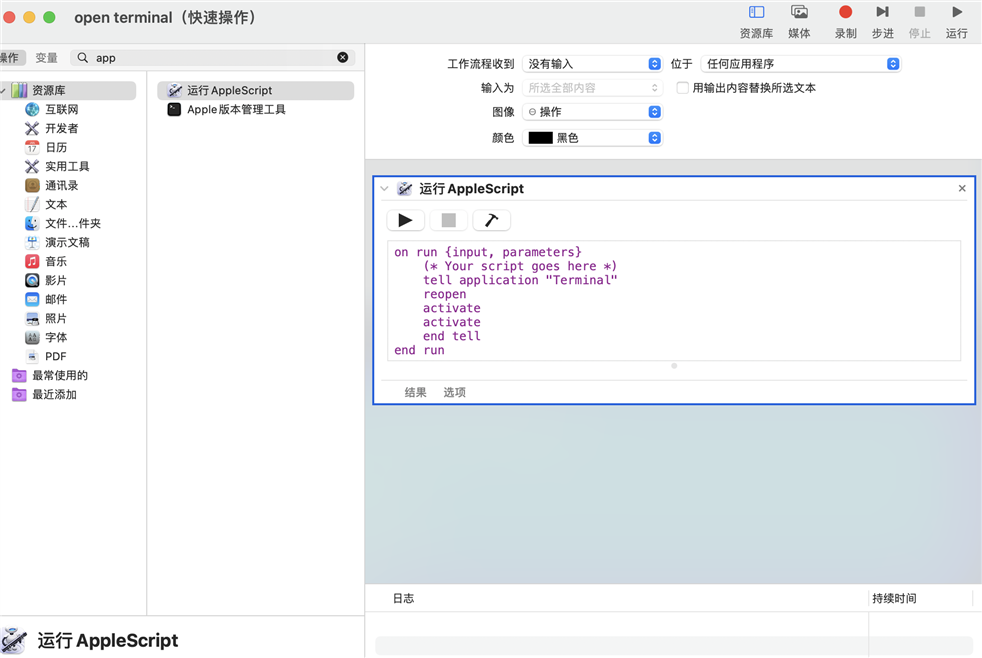Select the 音乐 music icon in library
The width and height of the screenshot is (982, 658).
(x=32, y=261)
